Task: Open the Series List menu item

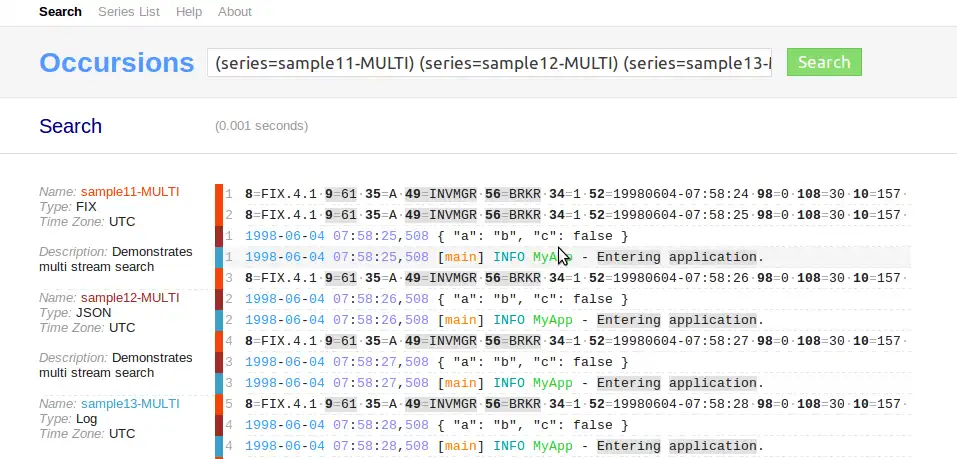Action: (129, 12)
